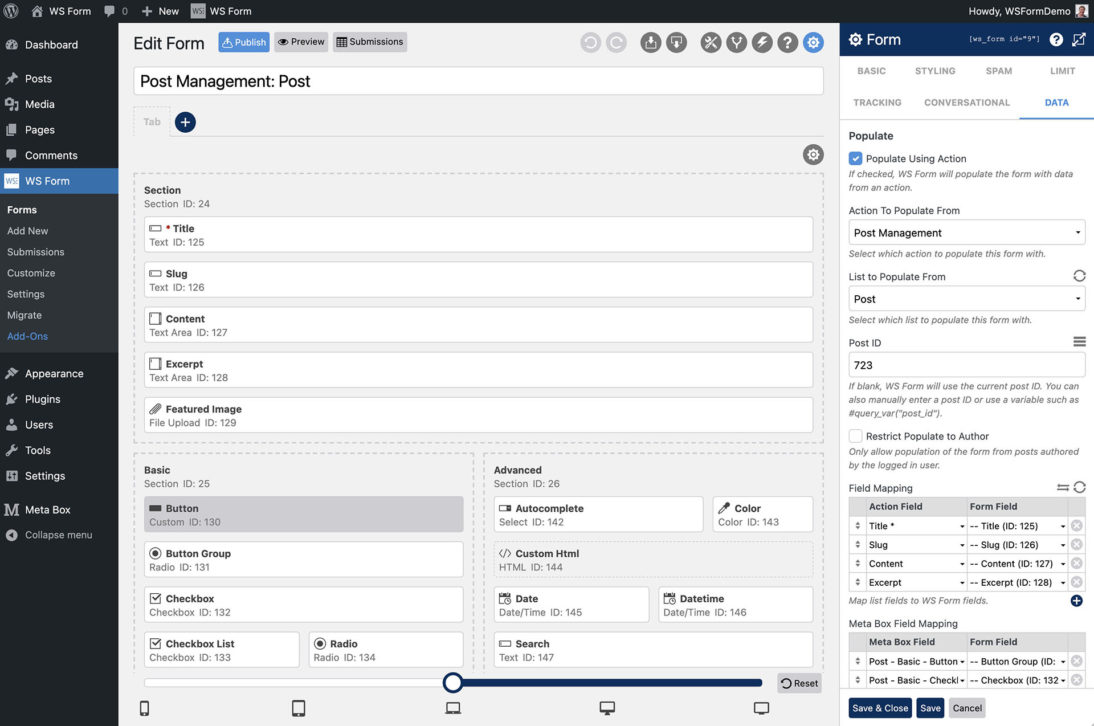Switch to the Spam tab
This screenshot has height=726, width=1094.
[998, 71]
